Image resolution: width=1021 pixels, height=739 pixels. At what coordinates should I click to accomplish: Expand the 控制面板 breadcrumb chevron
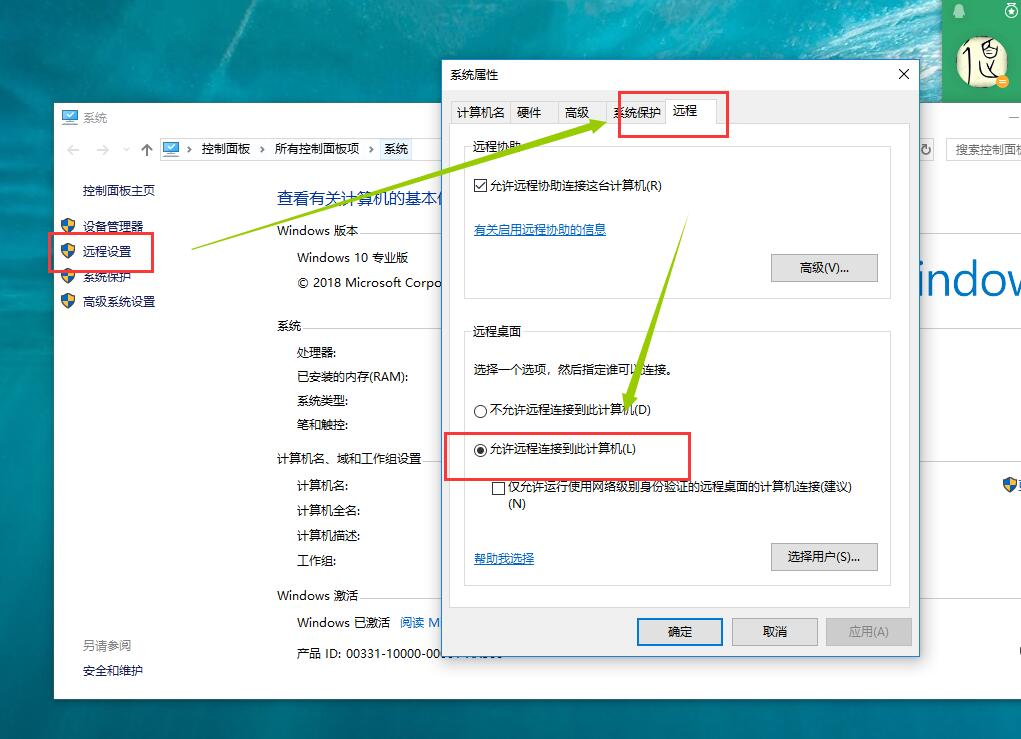point(262,147)
